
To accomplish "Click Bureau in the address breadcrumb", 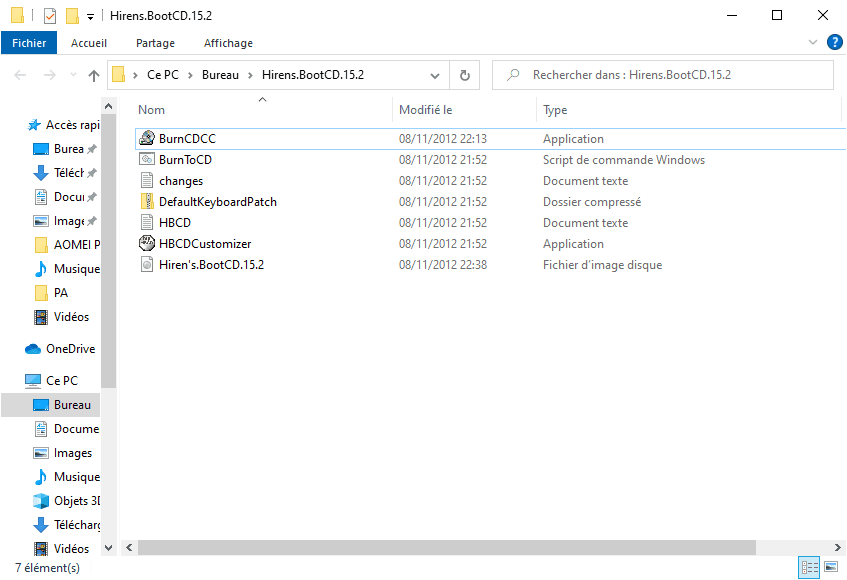I will (x=220, y=75).
